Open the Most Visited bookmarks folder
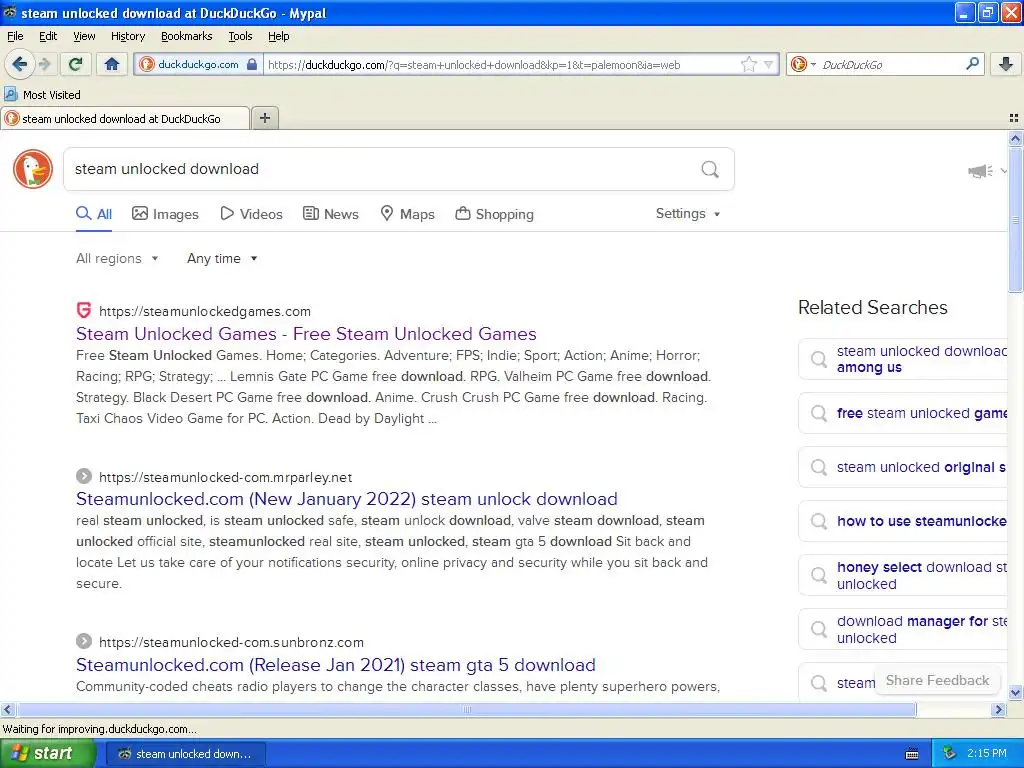This screenshot has width=1024, height=768. coord(43,95)
